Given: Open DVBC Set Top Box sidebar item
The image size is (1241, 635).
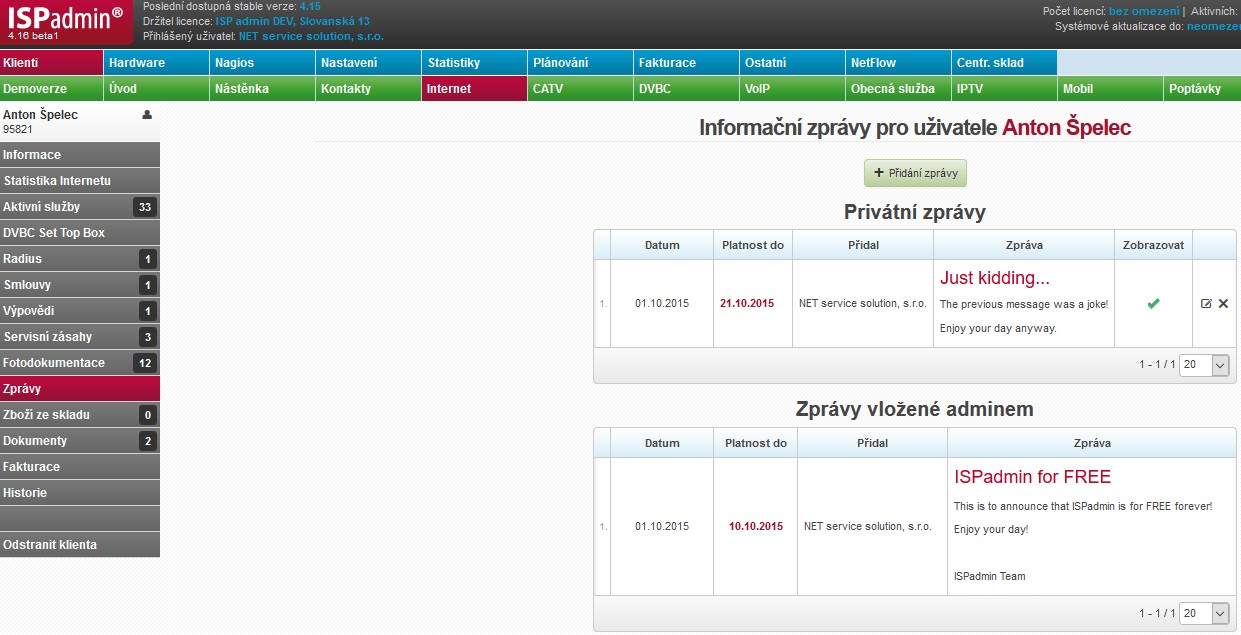Looking at the screenshot, I should [x=80, y=233].
